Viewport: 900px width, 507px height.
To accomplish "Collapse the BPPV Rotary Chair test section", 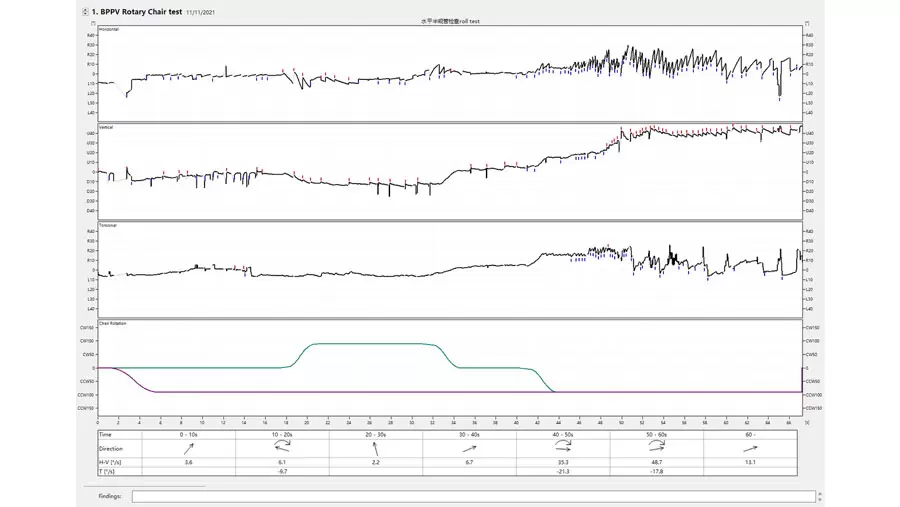I will point(84,11).
